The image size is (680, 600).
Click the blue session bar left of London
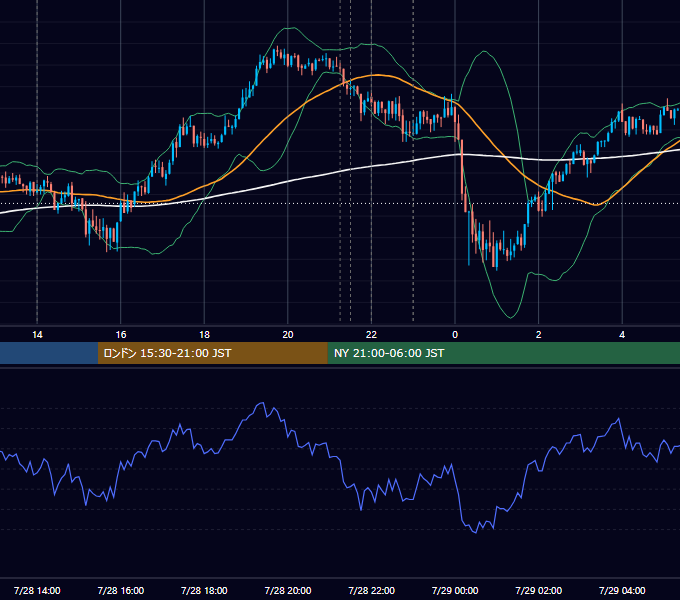pos(49,353)
